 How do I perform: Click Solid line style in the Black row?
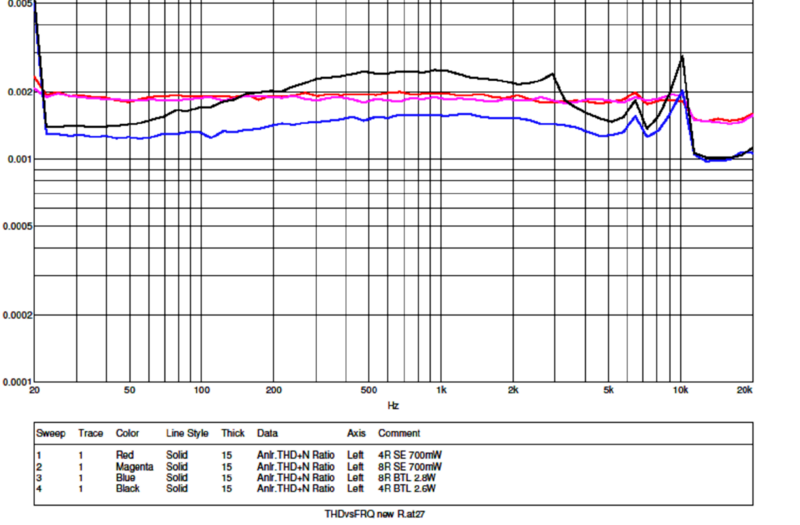click(x=177, y=489)
